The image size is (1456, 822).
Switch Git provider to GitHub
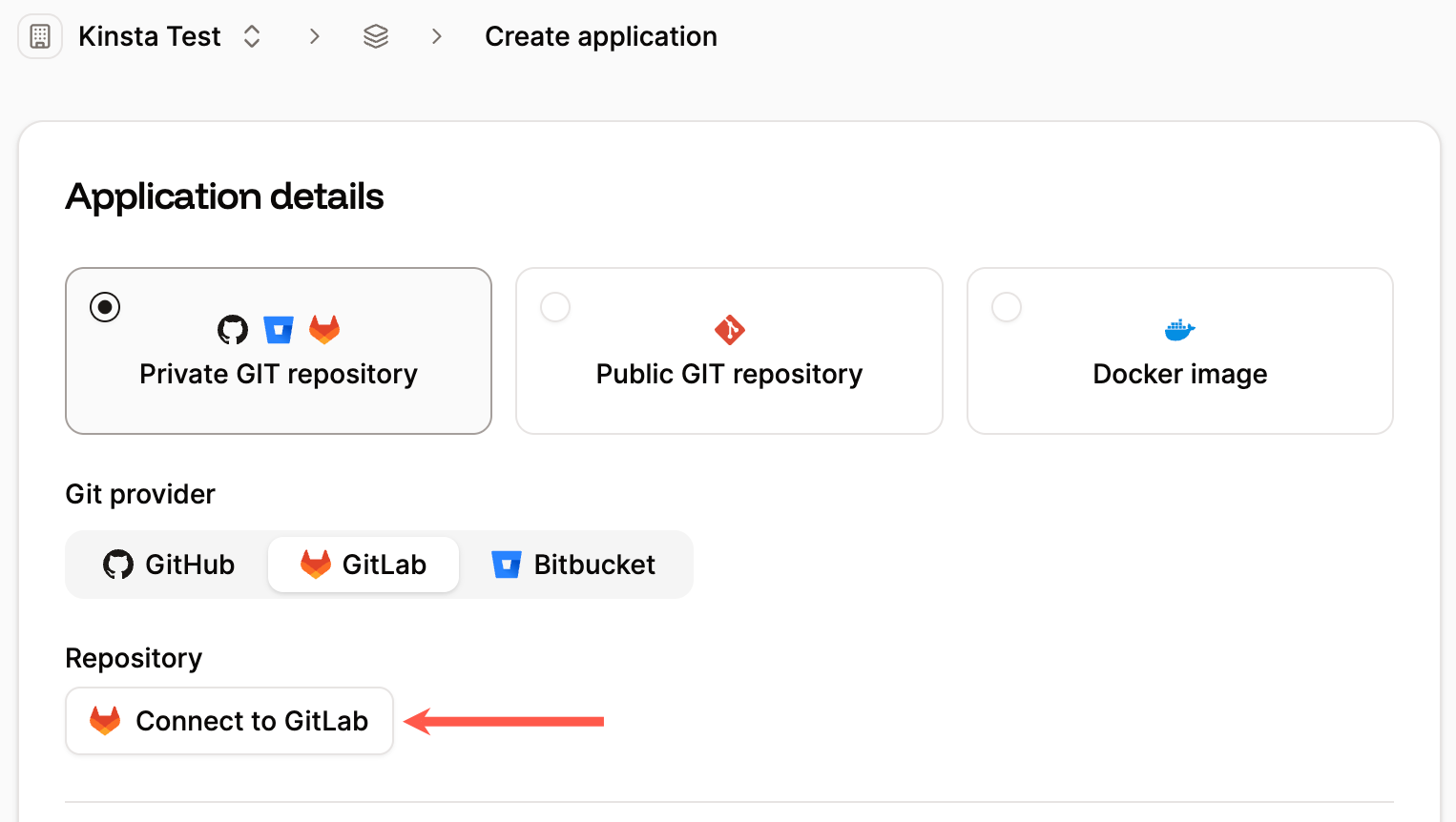(x=168, y=564)
